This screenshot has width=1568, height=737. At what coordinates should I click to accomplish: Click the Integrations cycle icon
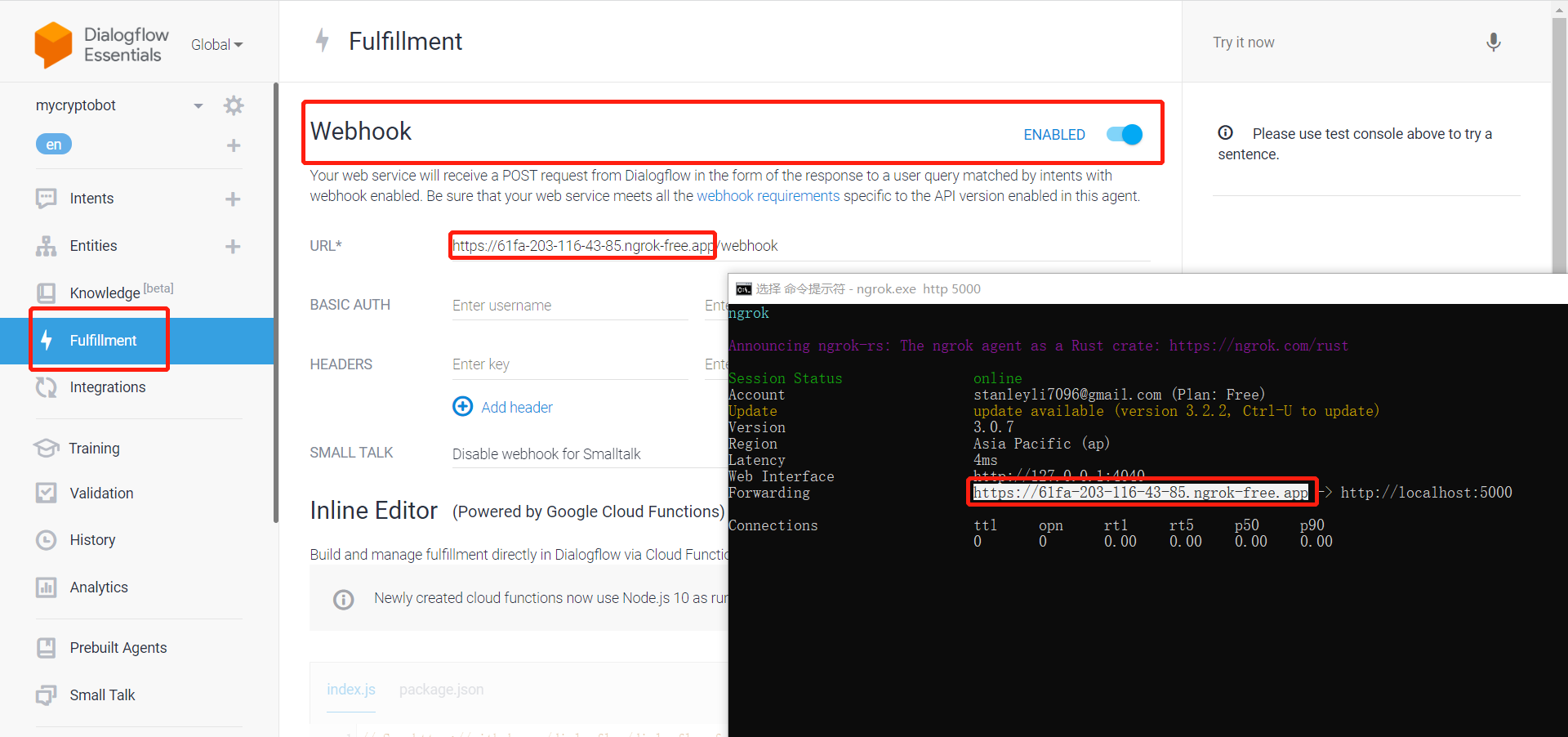(x=47, y=387)
